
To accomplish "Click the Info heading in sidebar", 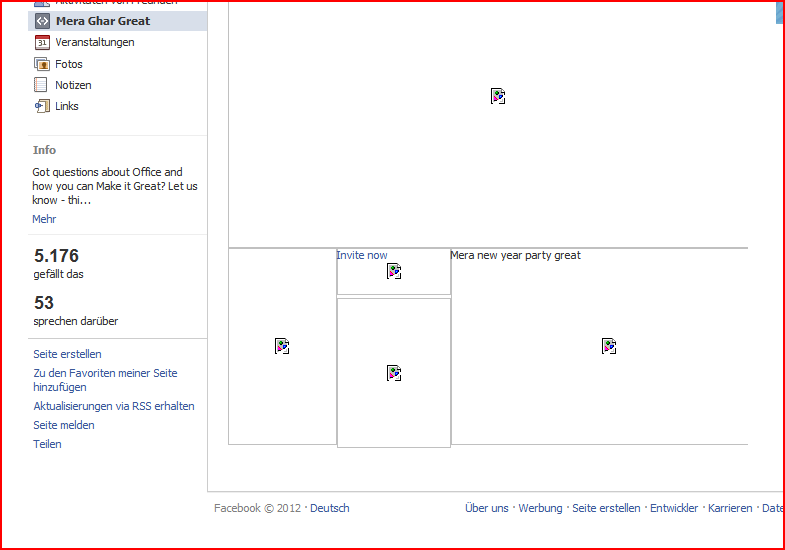I will click(44, 150).
